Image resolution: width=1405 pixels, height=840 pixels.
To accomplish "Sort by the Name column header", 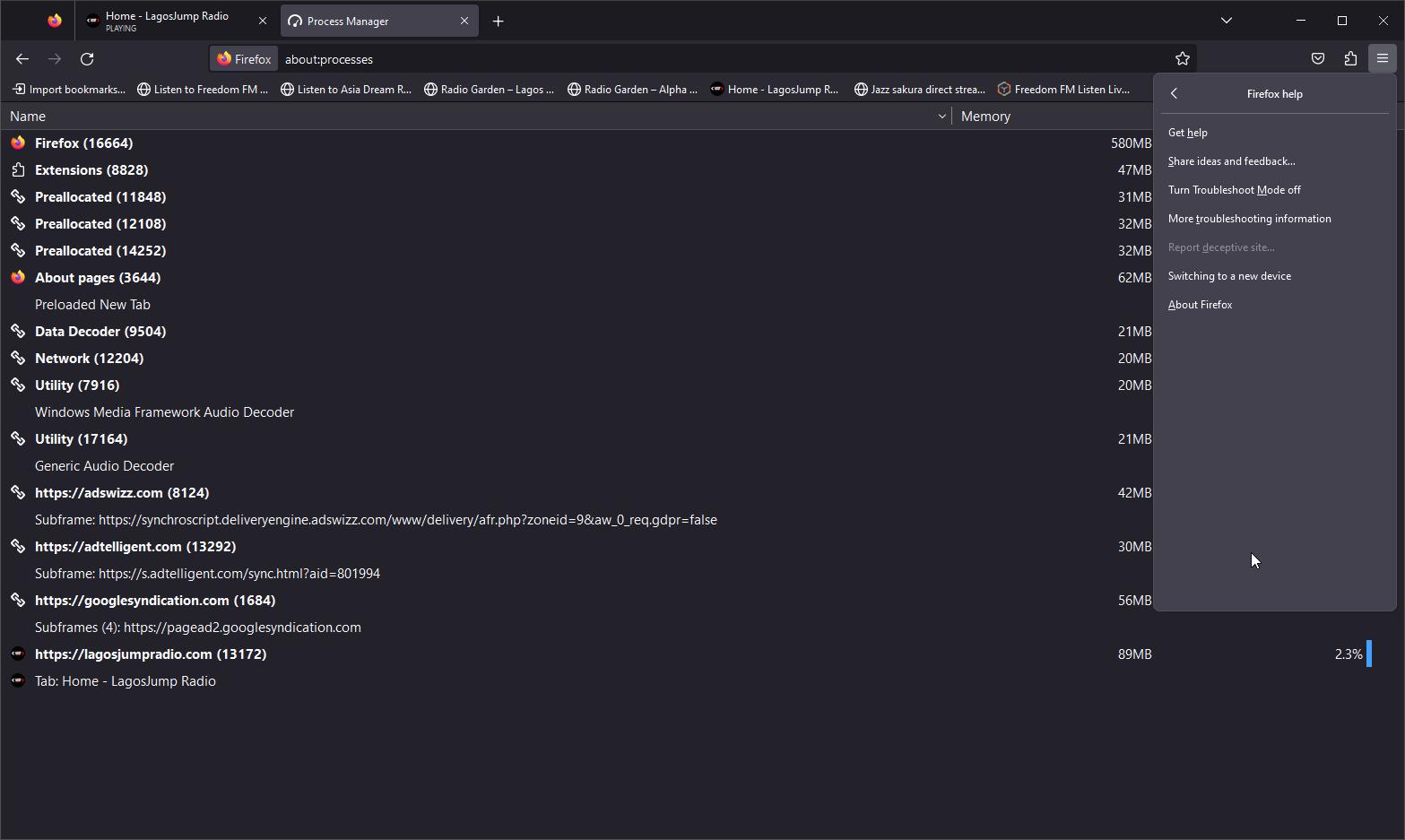I will coord(476,117).
